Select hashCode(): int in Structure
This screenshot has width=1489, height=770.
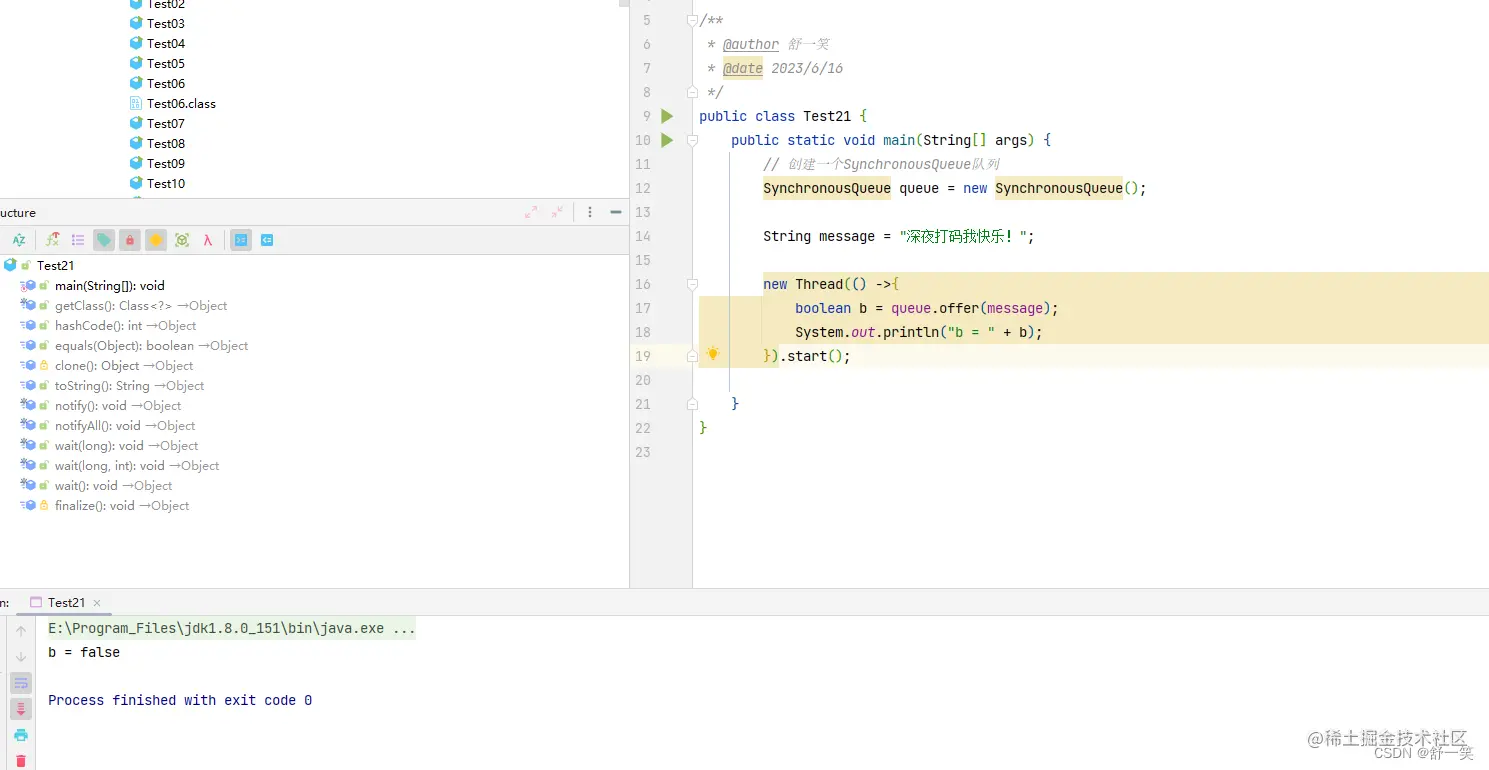click(125, 325)
